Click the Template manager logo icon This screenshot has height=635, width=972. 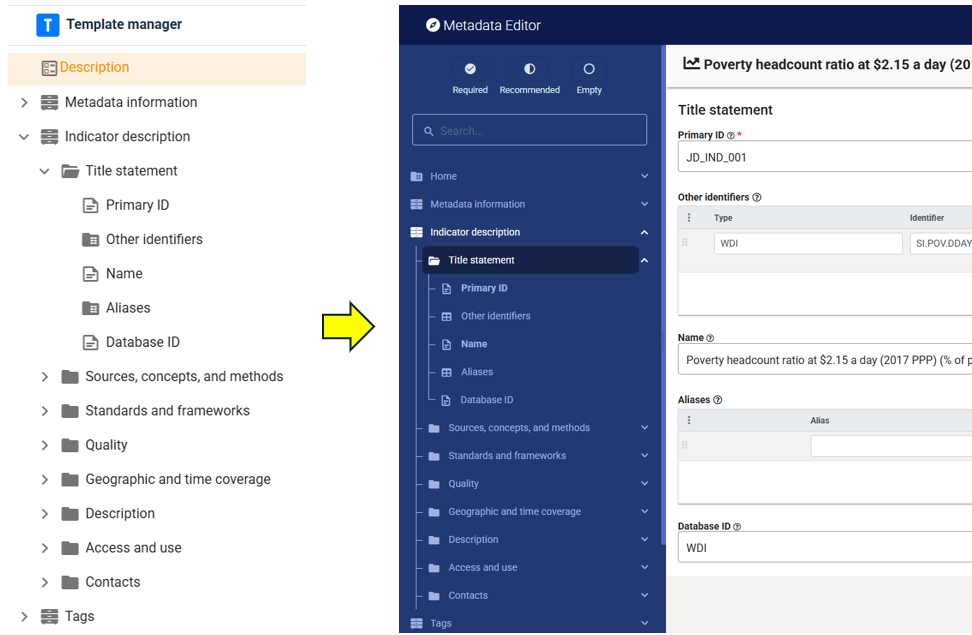pyautogui.click(x=47, y=25)
